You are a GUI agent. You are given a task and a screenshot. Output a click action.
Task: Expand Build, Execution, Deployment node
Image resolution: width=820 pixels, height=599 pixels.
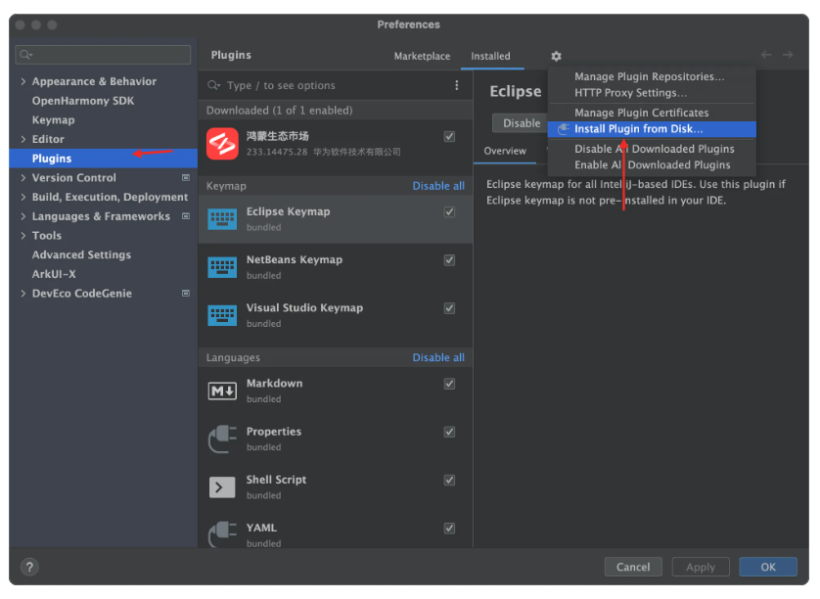tap(23, 197)
